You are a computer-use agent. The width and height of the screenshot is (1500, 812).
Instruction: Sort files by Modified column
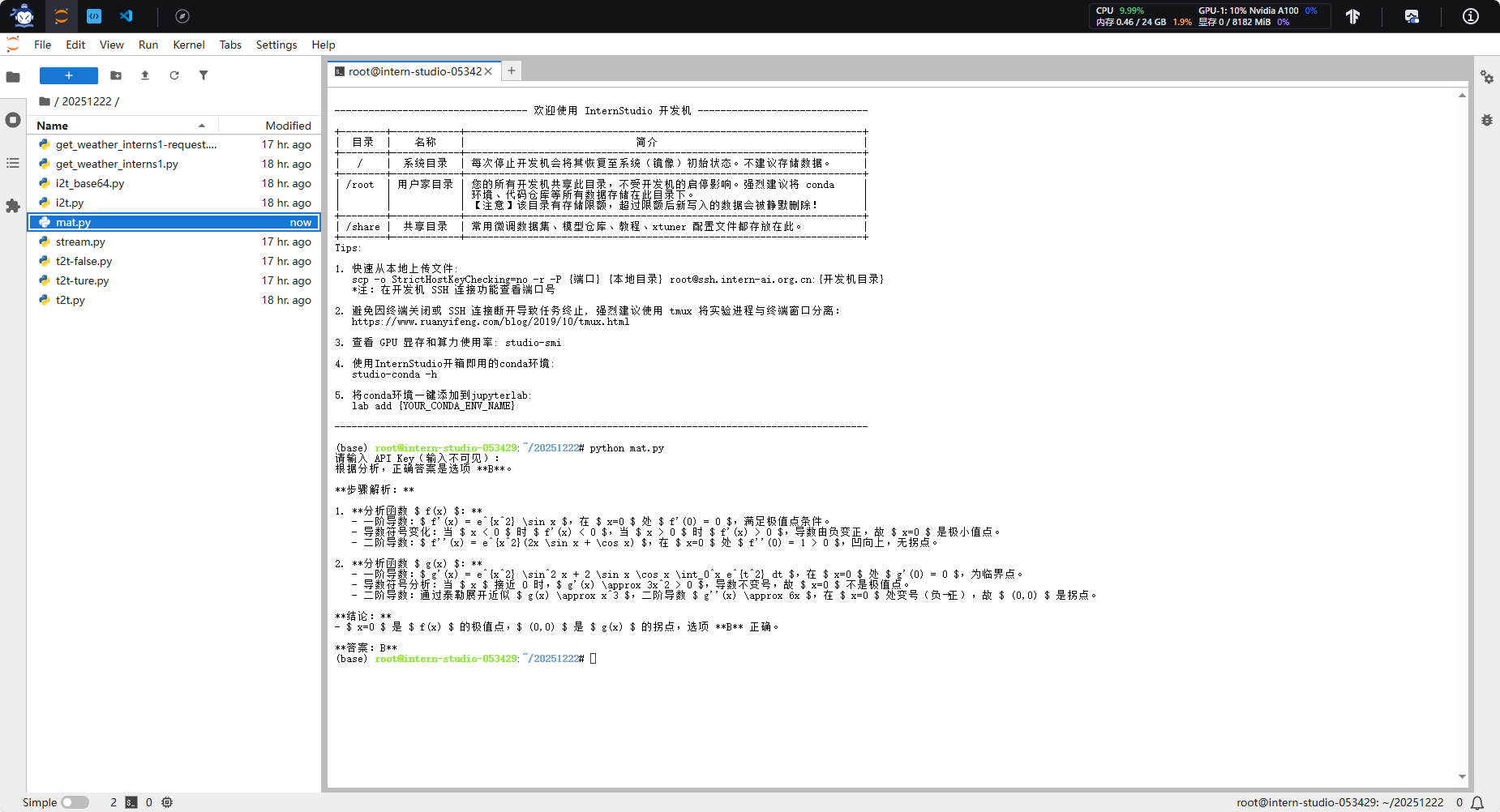tap(288, 126)
